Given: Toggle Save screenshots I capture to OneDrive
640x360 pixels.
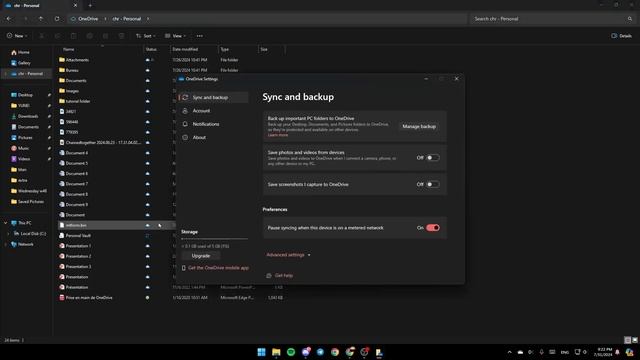Looking at the screenshot, I should click(433, 184).
